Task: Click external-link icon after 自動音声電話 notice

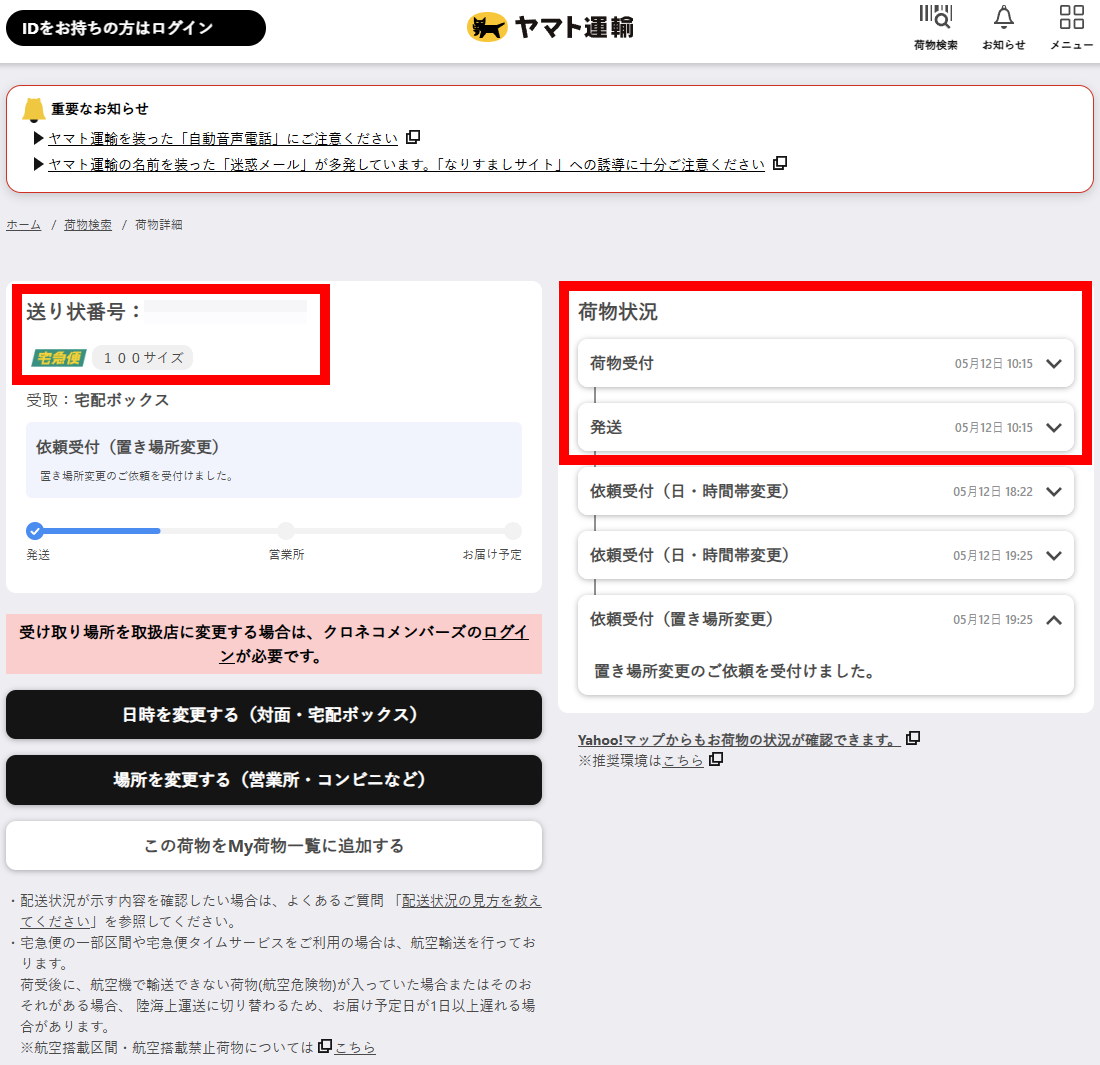Action: (x=413, y=137)
